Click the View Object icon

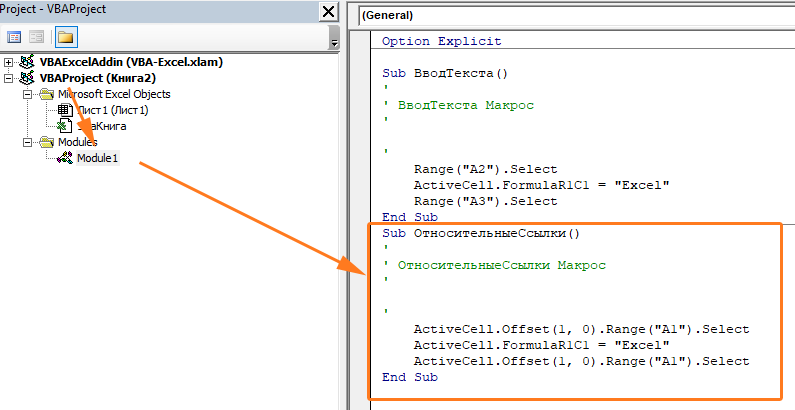(37, 37)
